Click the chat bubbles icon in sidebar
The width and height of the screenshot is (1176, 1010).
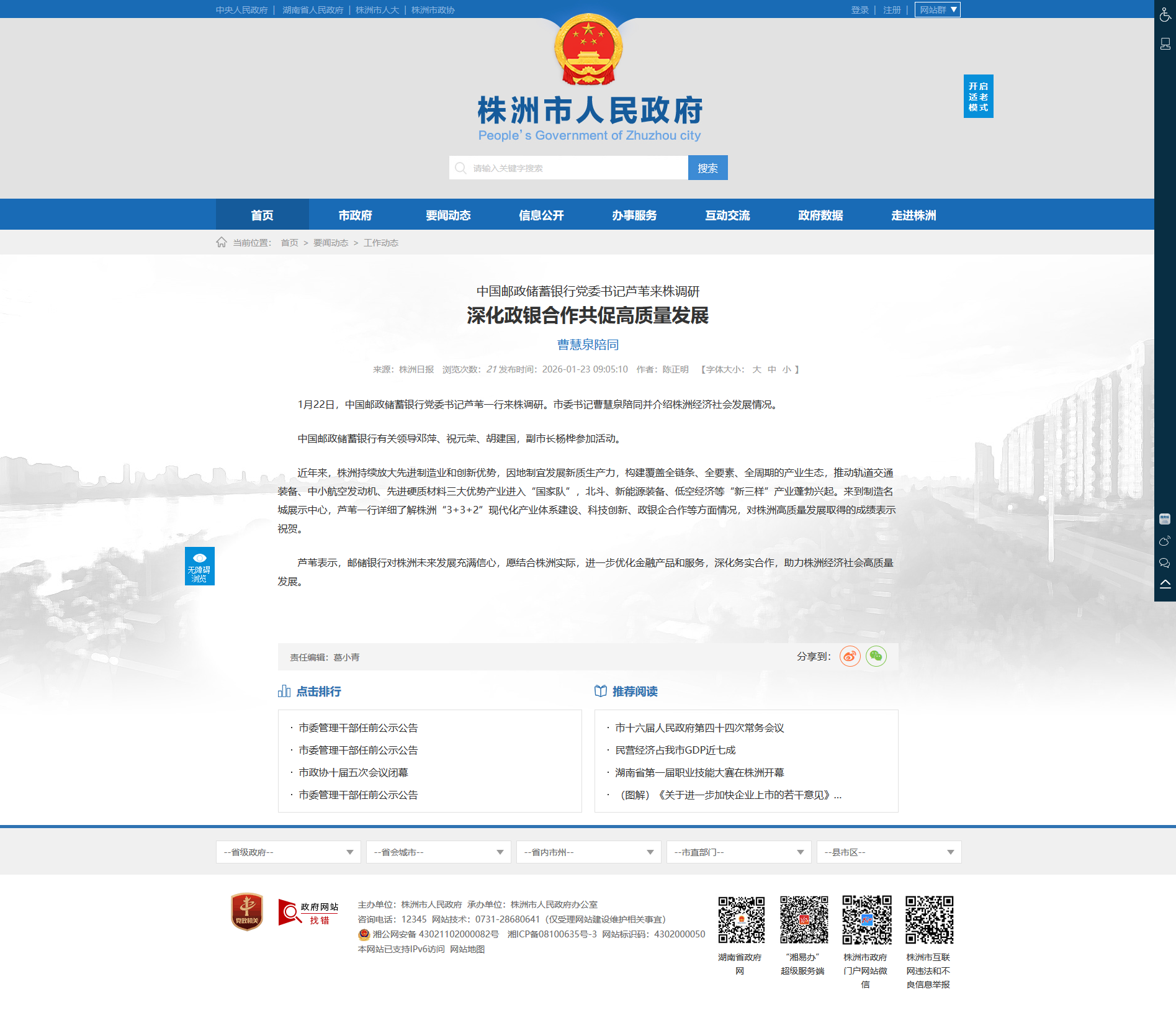1165,563
